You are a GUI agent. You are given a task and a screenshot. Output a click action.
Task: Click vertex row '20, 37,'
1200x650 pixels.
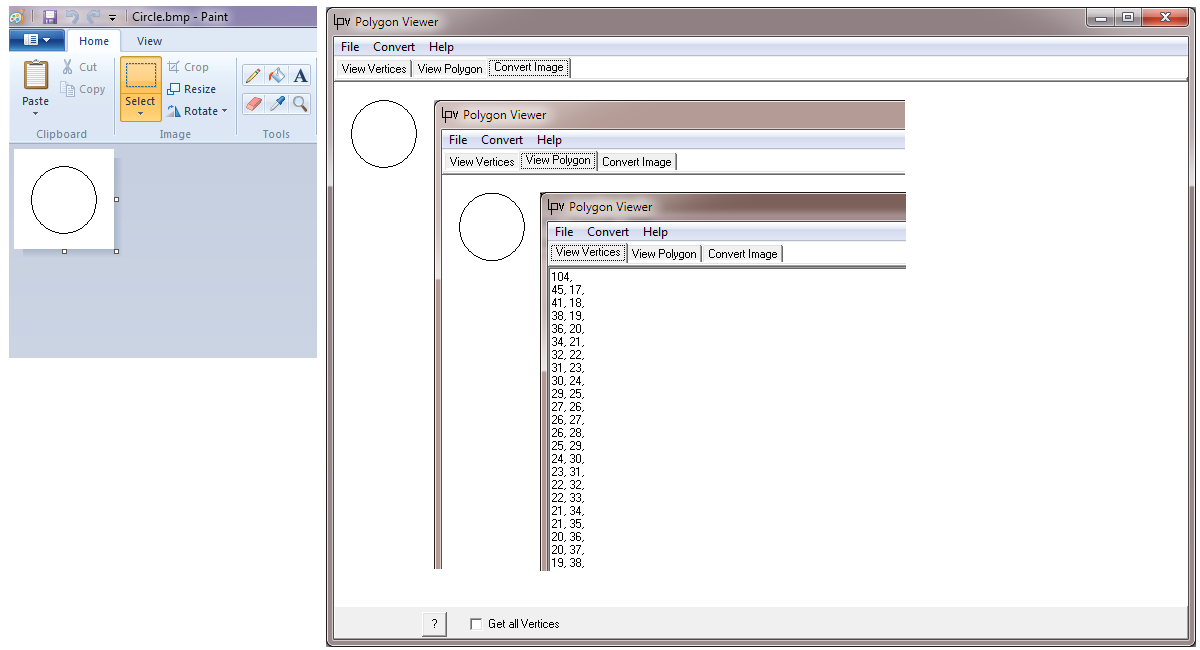pyautogui.click(x=568, y=550)
